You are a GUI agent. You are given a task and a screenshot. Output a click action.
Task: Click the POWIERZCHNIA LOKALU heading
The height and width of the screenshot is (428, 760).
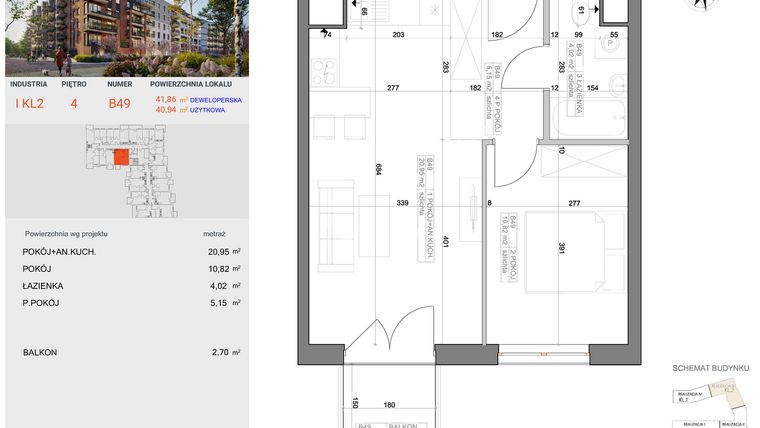(191, 84)
